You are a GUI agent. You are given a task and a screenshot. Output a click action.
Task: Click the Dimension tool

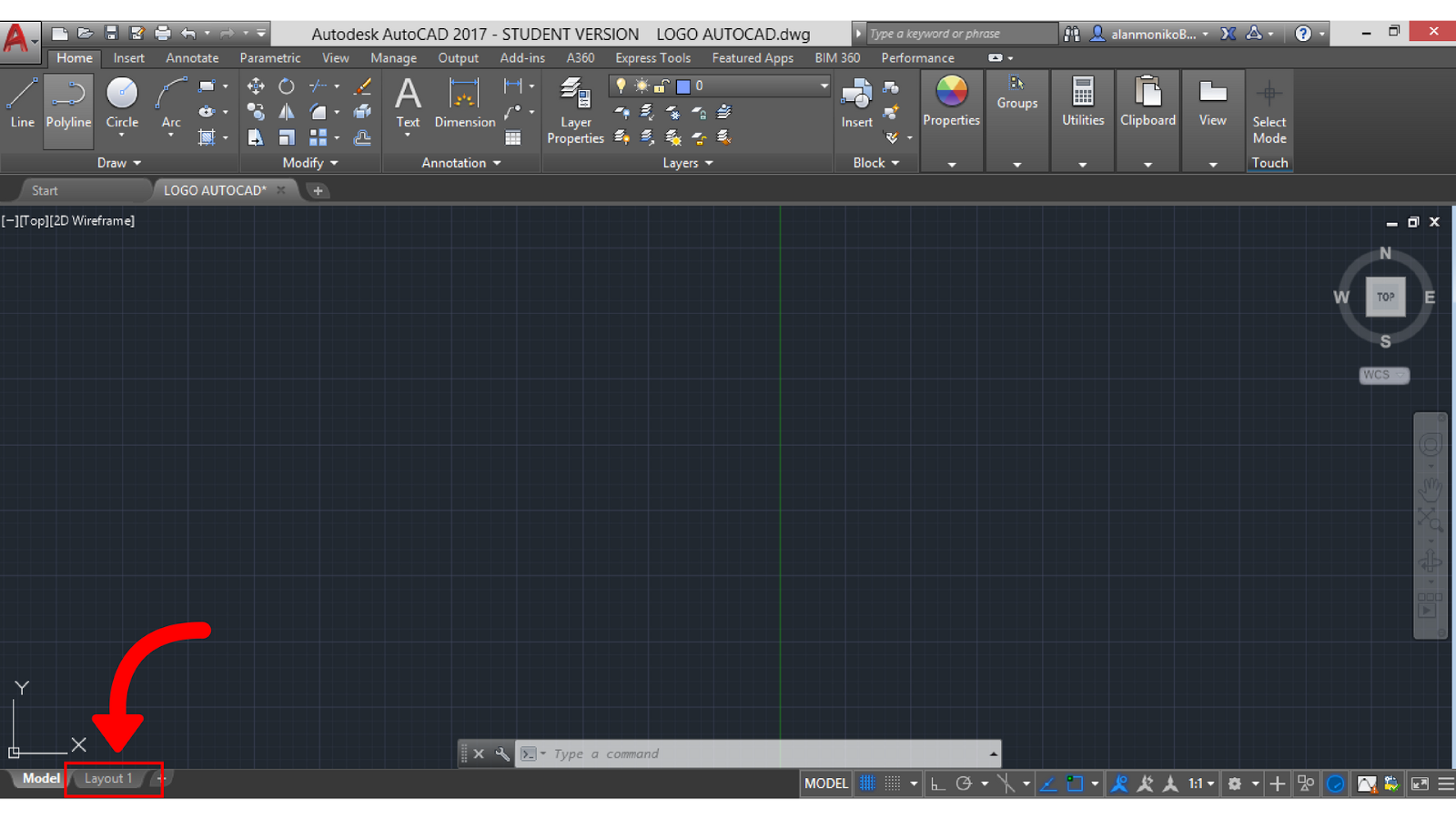pos(463,102)
